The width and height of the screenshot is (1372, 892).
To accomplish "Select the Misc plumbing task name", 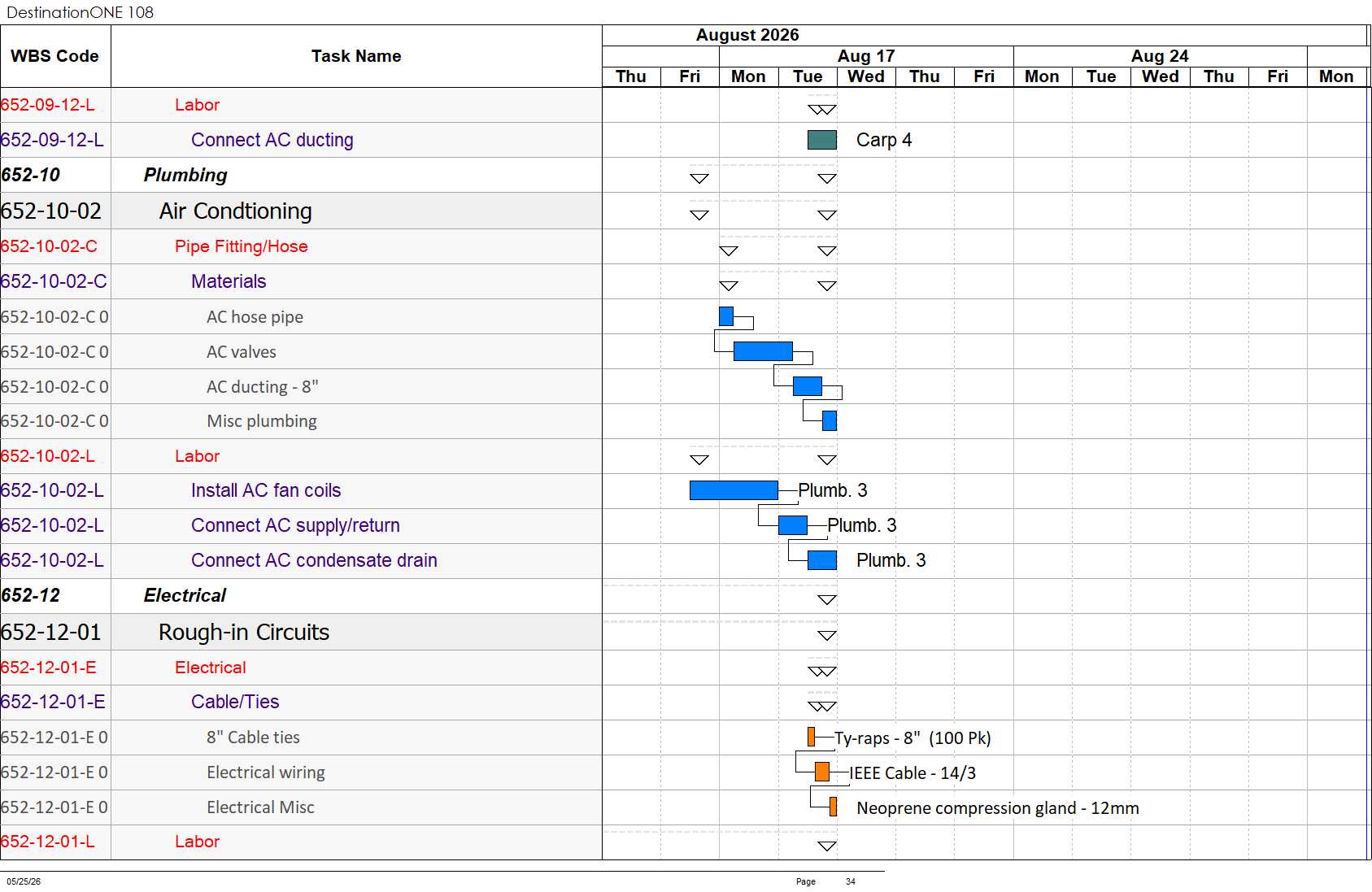I will (262, 421).
